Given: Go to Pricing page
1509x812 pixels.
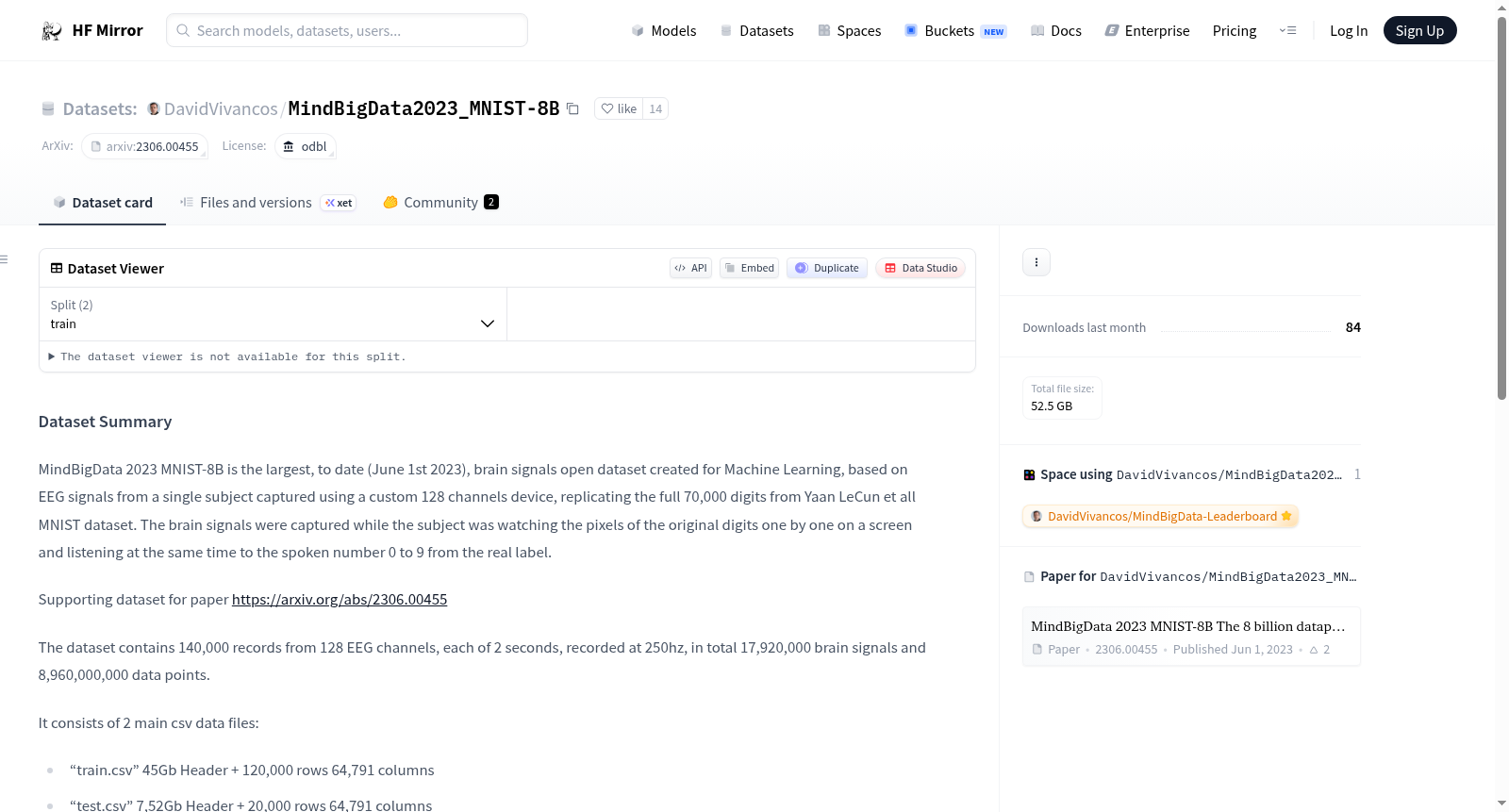Looking at the screenshot, I should click(1235, 31).
